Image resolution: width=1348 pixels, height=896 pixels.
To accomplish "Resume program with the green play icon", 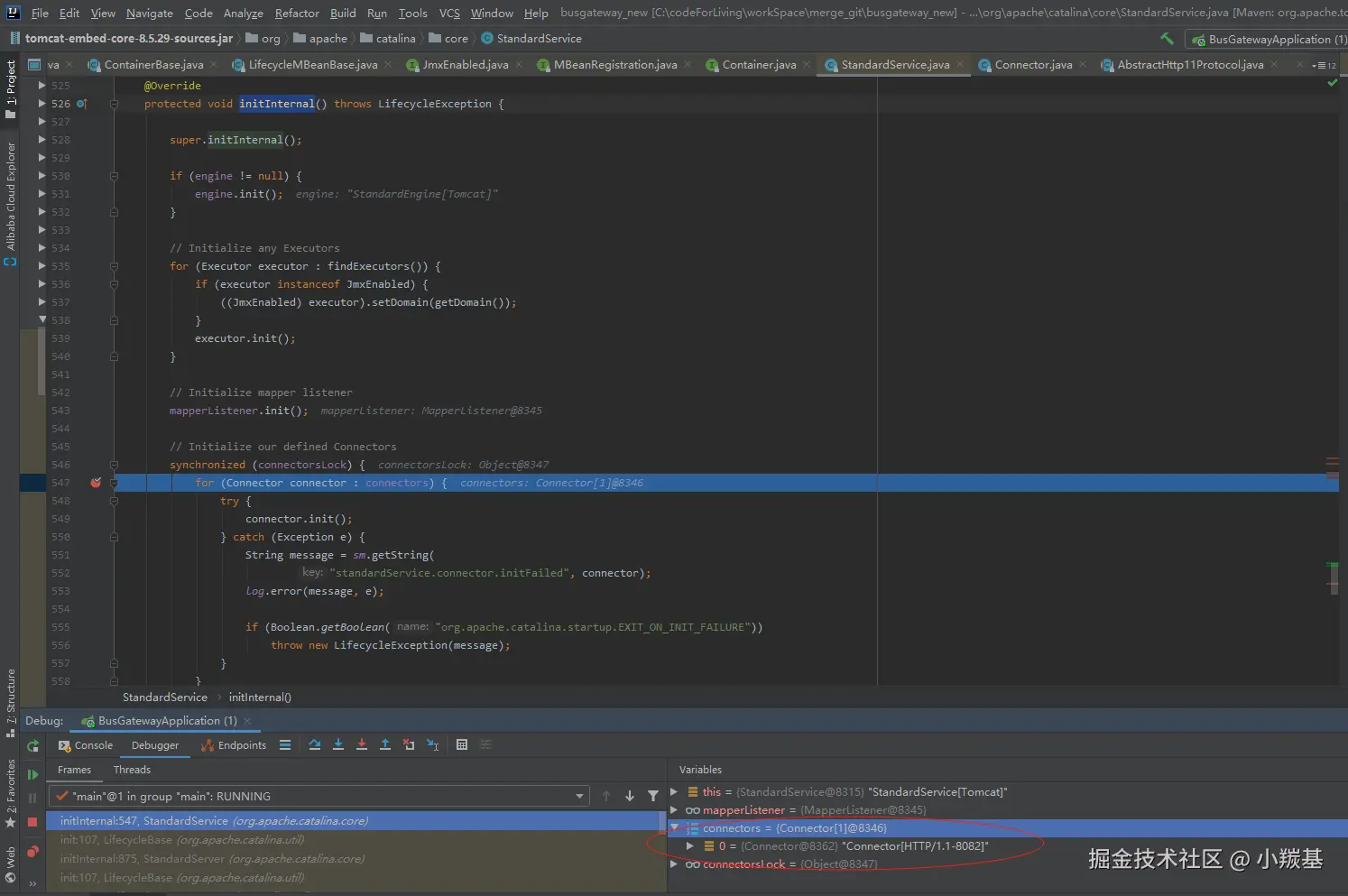I will (x=32, y=774).
